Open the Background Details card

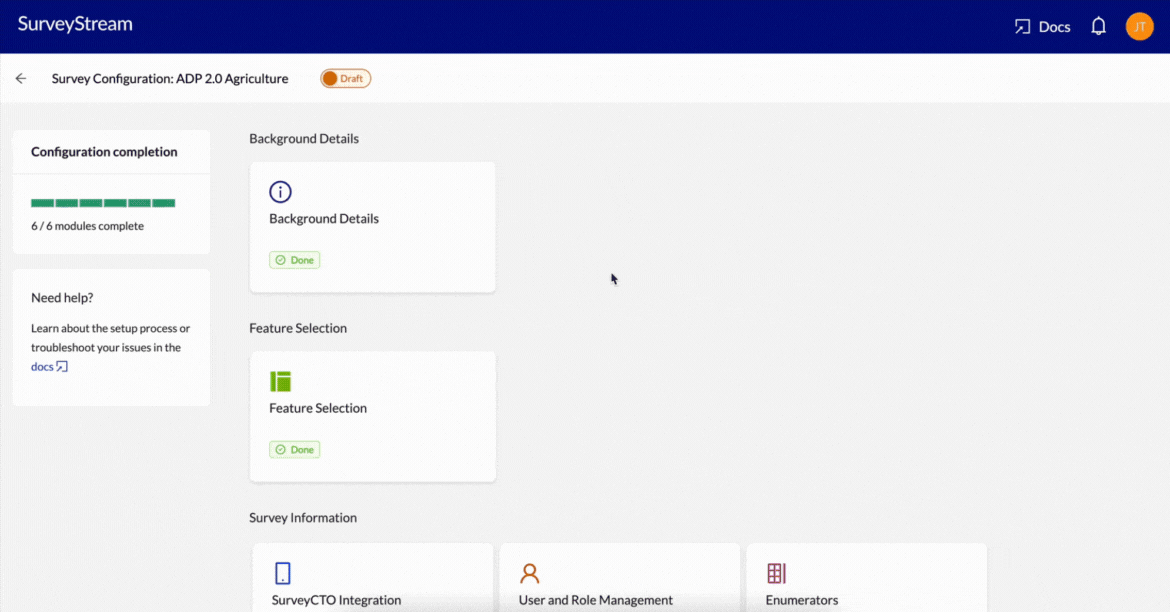pos(372,227)
